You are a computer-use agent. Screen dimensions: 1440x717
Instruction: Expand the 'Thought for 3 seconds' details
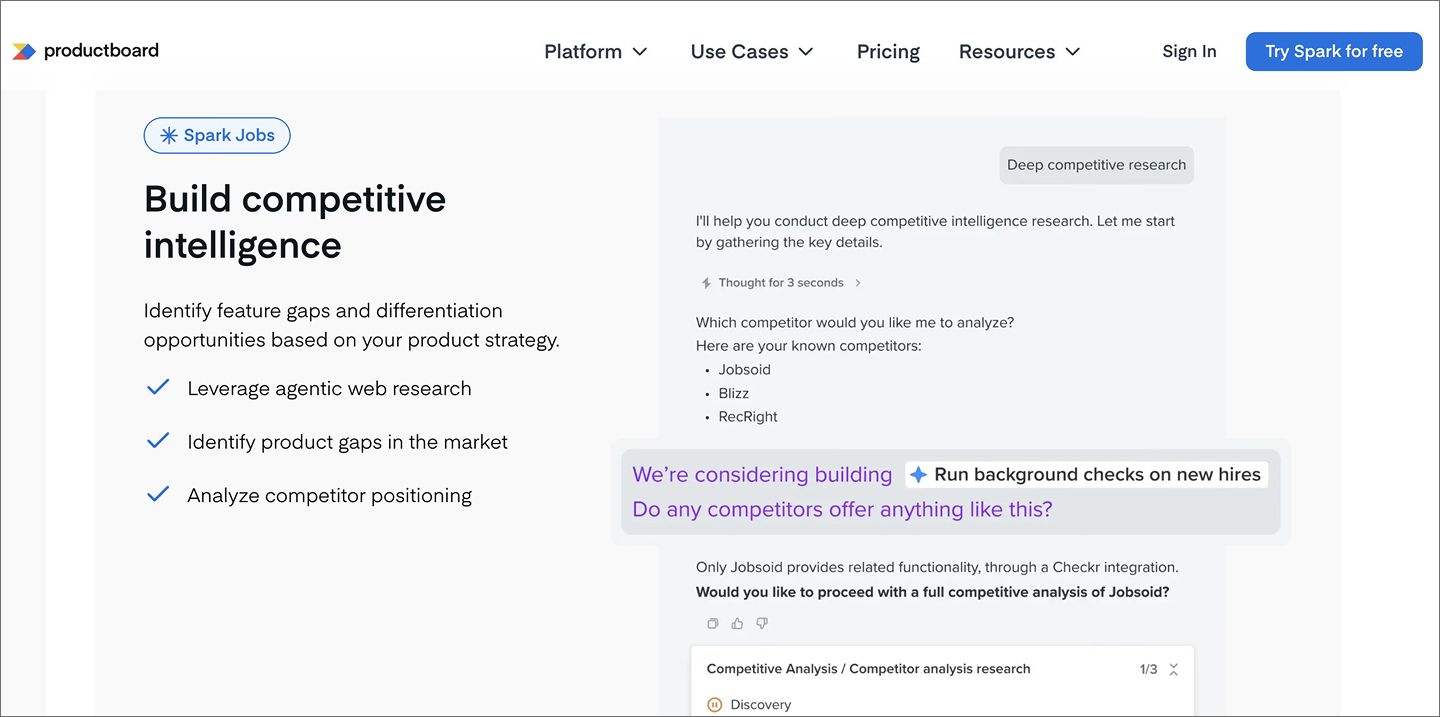pyautogui.click(x=858, y=282)
